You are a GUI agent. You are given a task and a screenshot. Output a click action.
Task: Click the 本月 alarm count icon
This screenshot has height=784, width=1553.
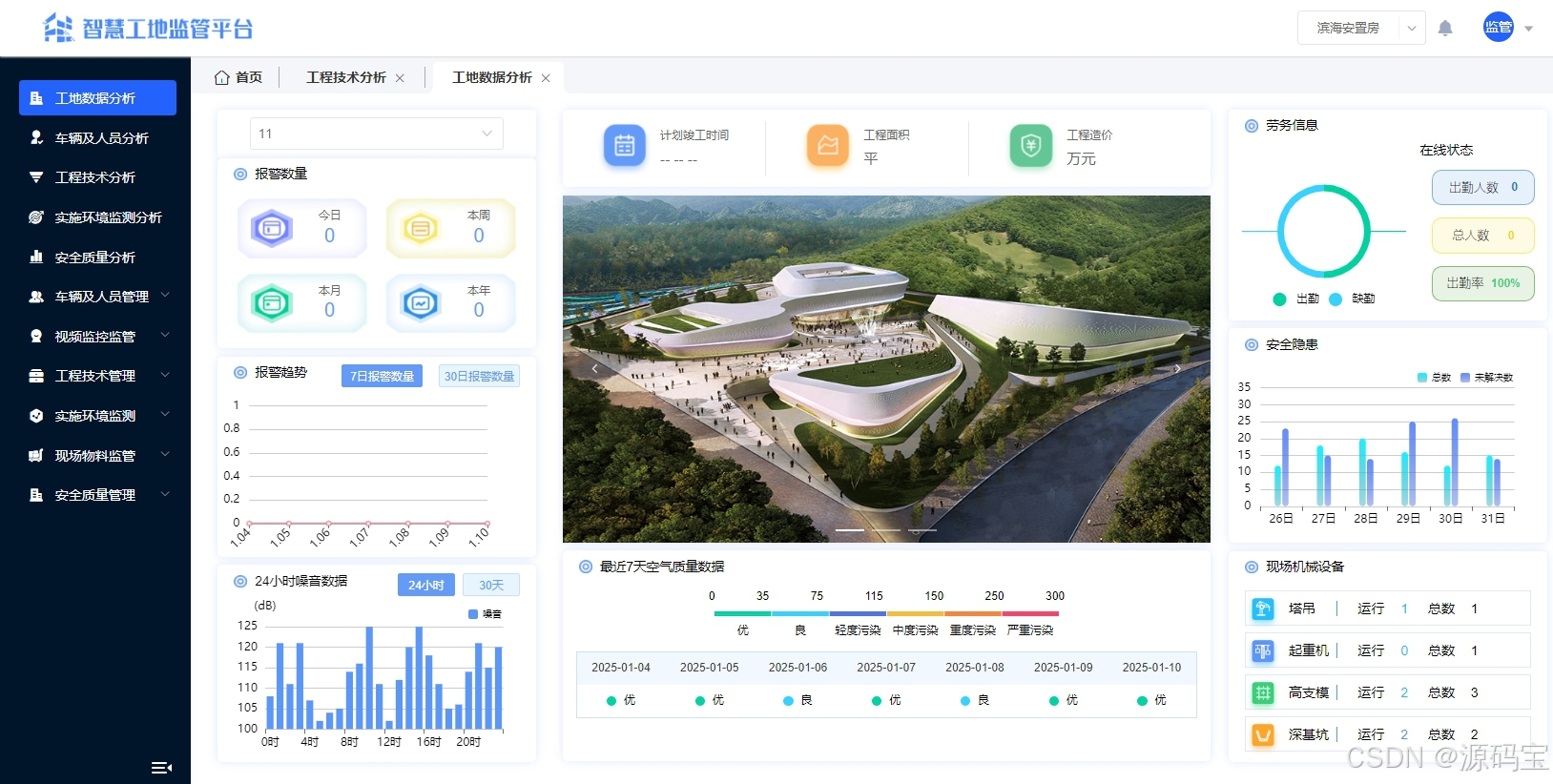272,303
